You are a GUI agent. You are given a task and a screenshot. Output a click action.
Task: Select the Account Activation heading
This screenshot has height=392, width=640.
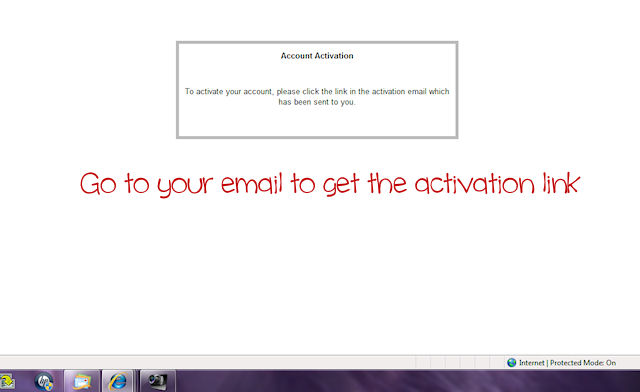point(317,56)
